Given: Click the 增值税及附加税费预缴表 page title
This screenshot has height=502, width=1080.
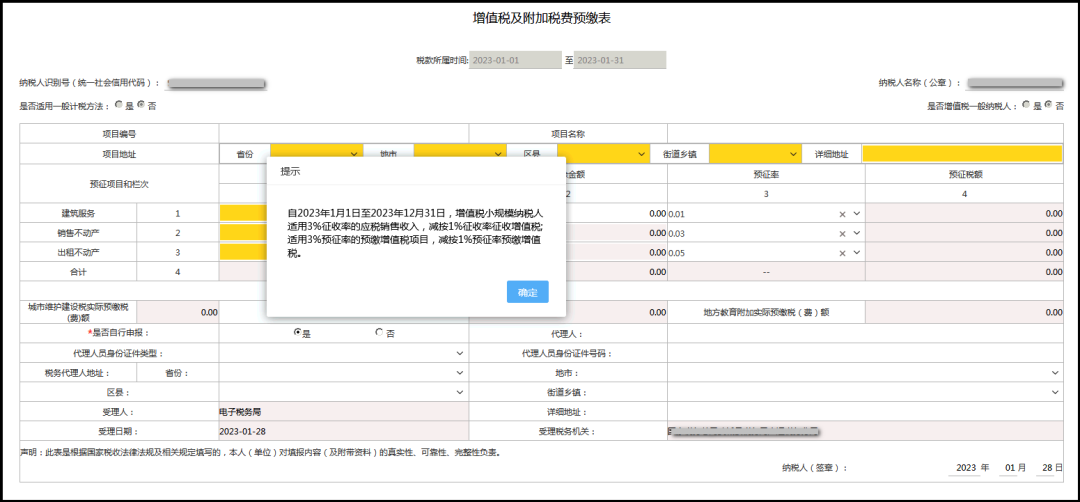Looking at the screenshot, I should 541,19.
